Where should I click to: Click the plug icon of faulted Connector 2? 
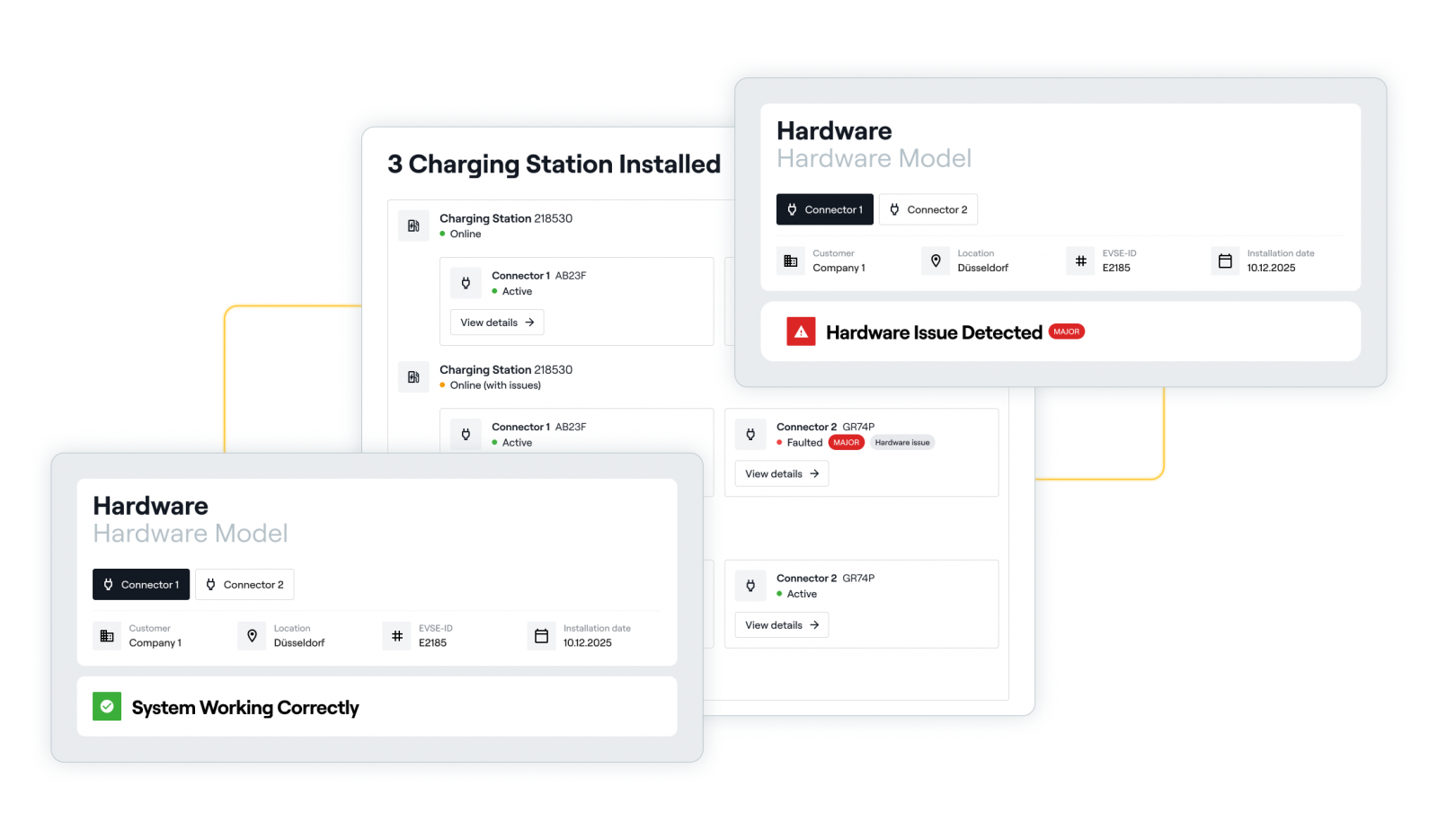(x=750, y=435)
